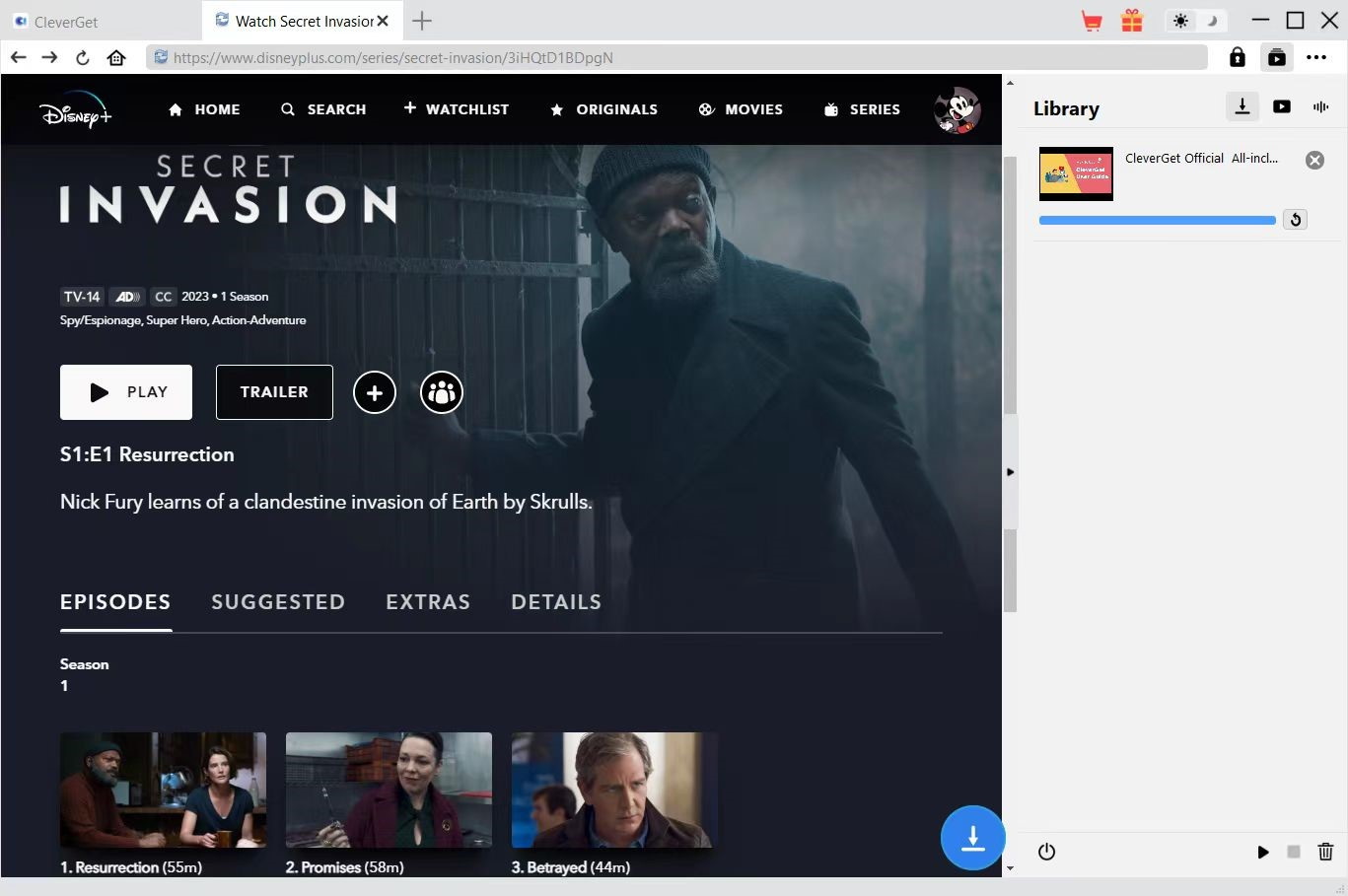Open the gift box promotions icon
Image resolution: width=1348 pixels, height=896 pixels.
pos(1132,21)
